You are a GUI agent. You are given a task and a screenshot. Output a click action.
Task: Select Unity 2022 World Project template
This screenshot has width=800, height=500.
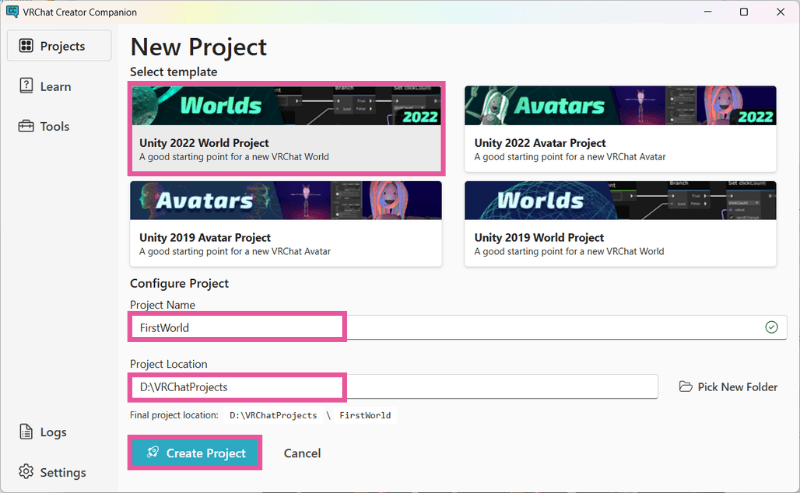286,129
